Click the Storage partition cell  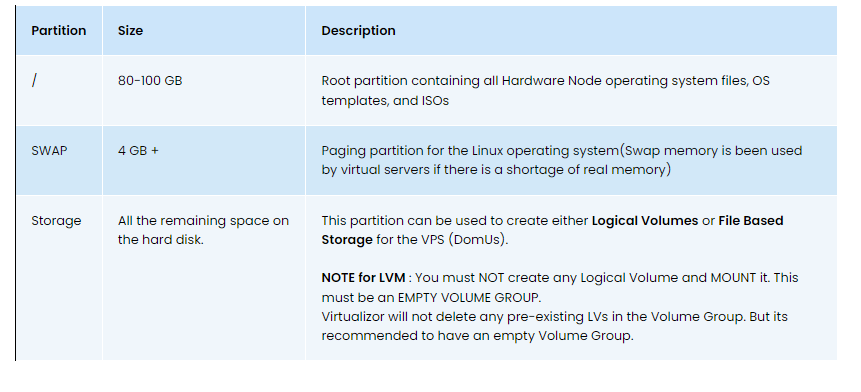click(59, 278)
